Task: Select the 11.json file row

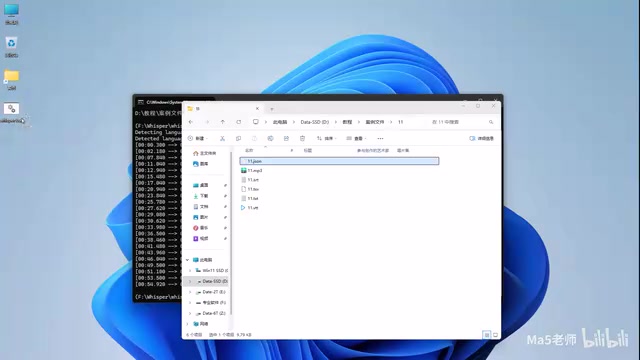Action: pos(339,161)
